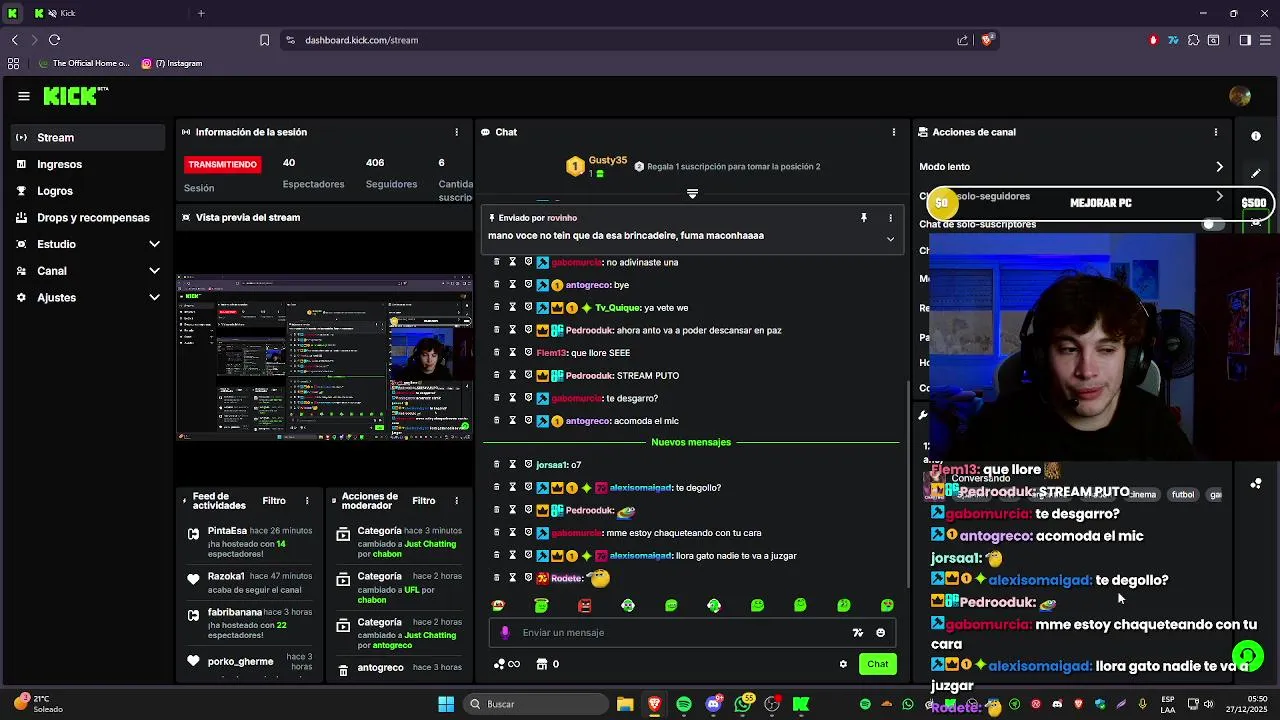Open WhatsApp from the taskbar

tap(742, 704)
